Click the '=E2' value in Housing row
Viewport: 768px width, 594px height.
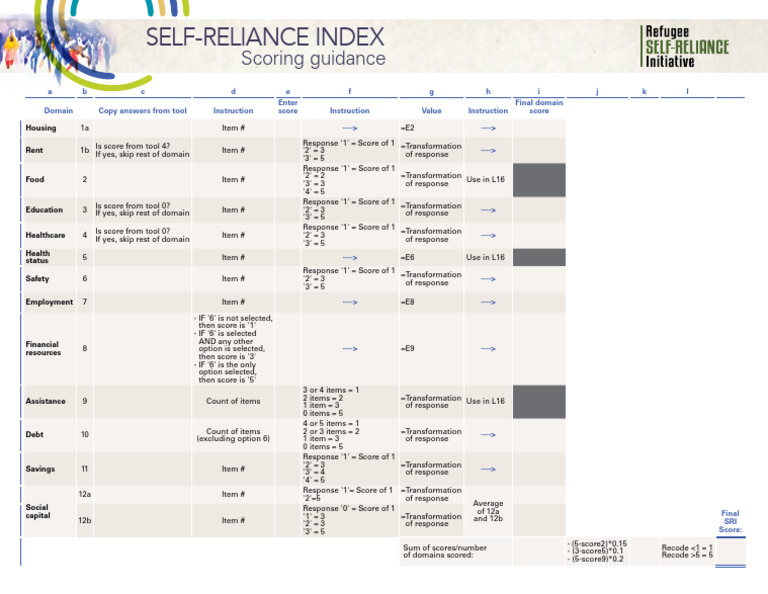tap(408, 128)
